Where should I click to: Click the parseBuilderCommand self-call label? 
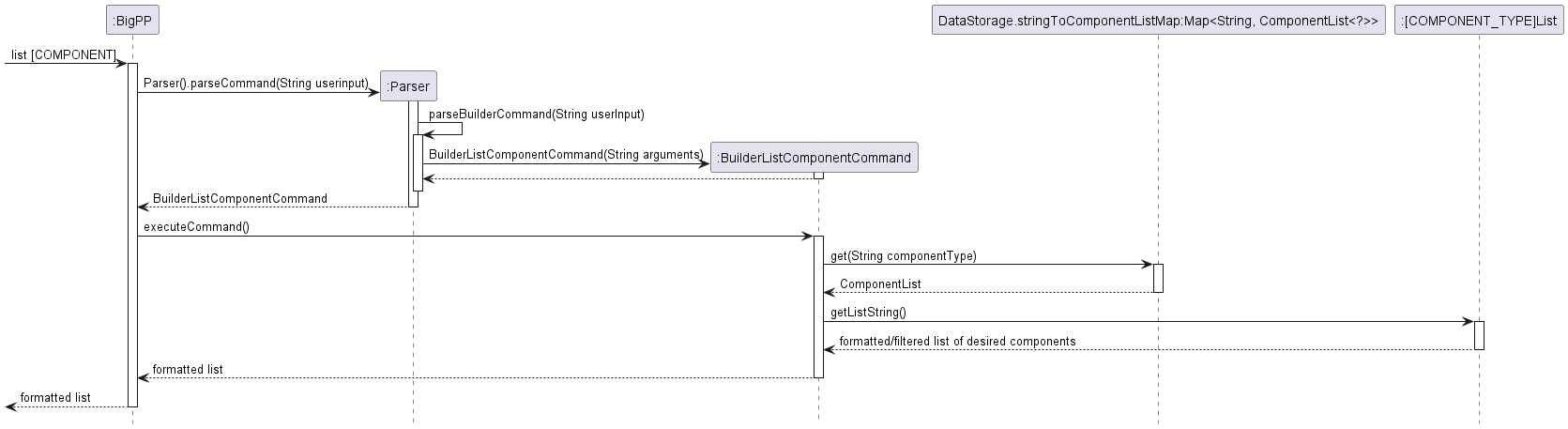536,115
